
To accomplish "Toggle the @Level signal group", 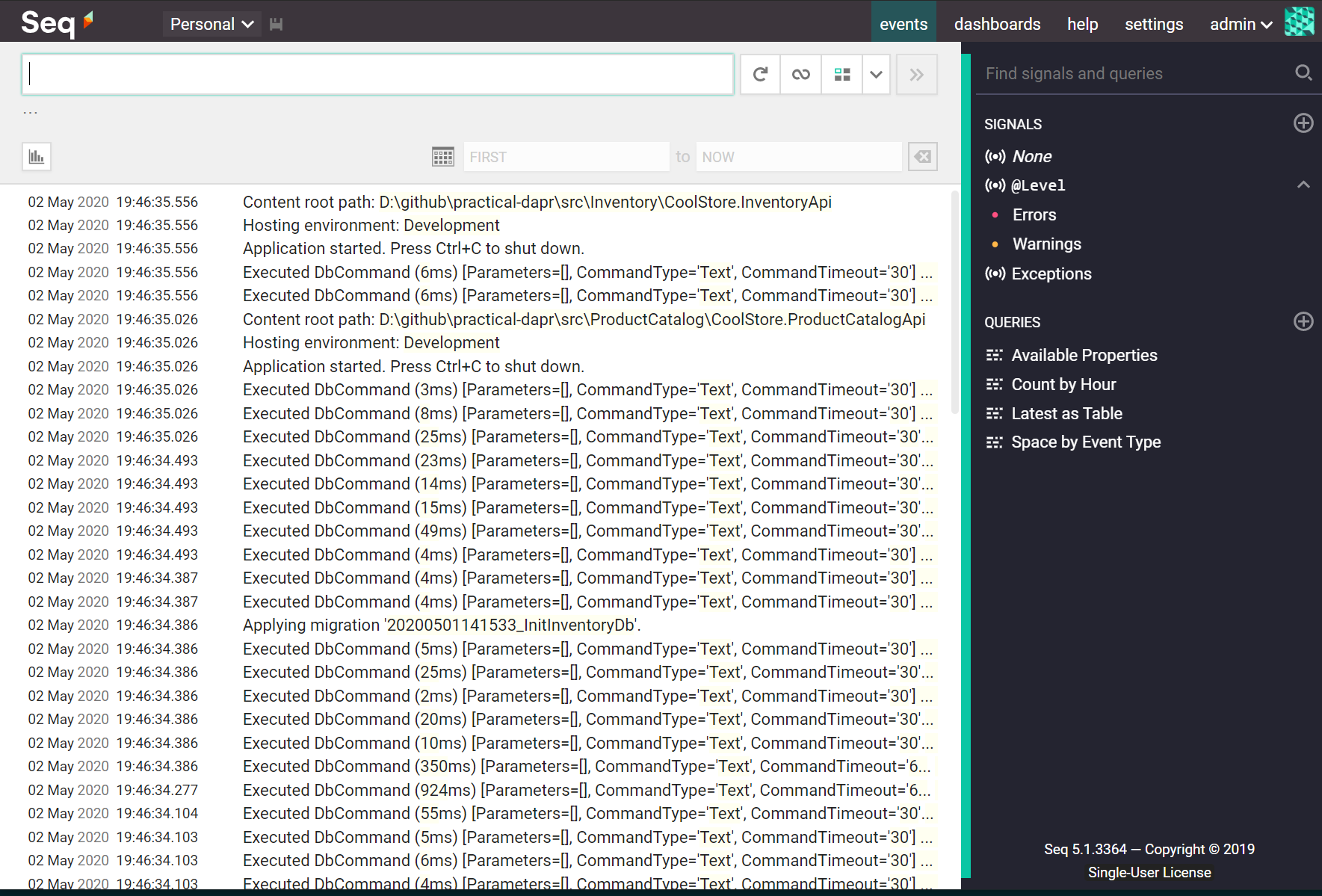I will coord(1038,185).
